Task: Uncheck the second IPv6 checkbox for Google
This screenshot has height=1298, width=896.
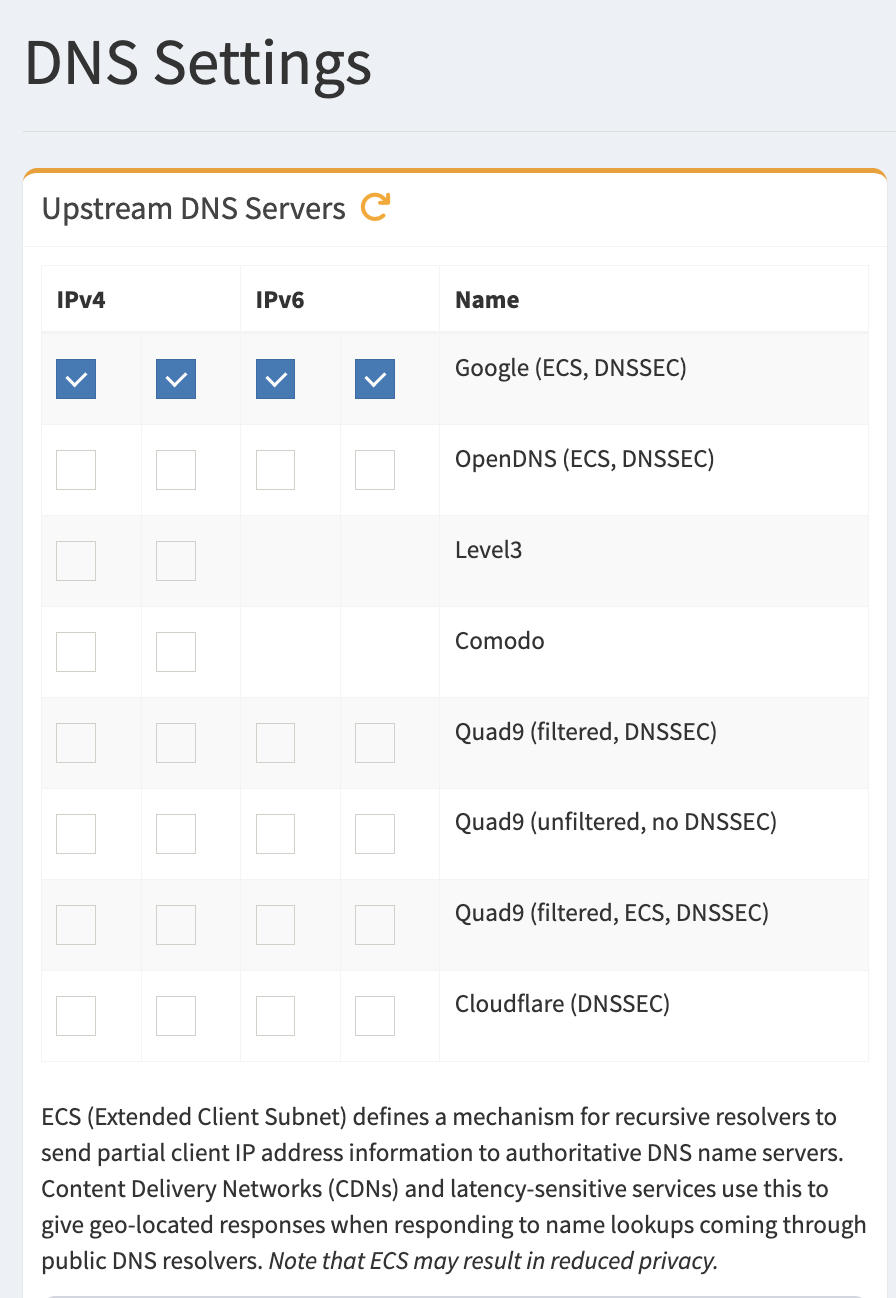Action: point(375,379)
